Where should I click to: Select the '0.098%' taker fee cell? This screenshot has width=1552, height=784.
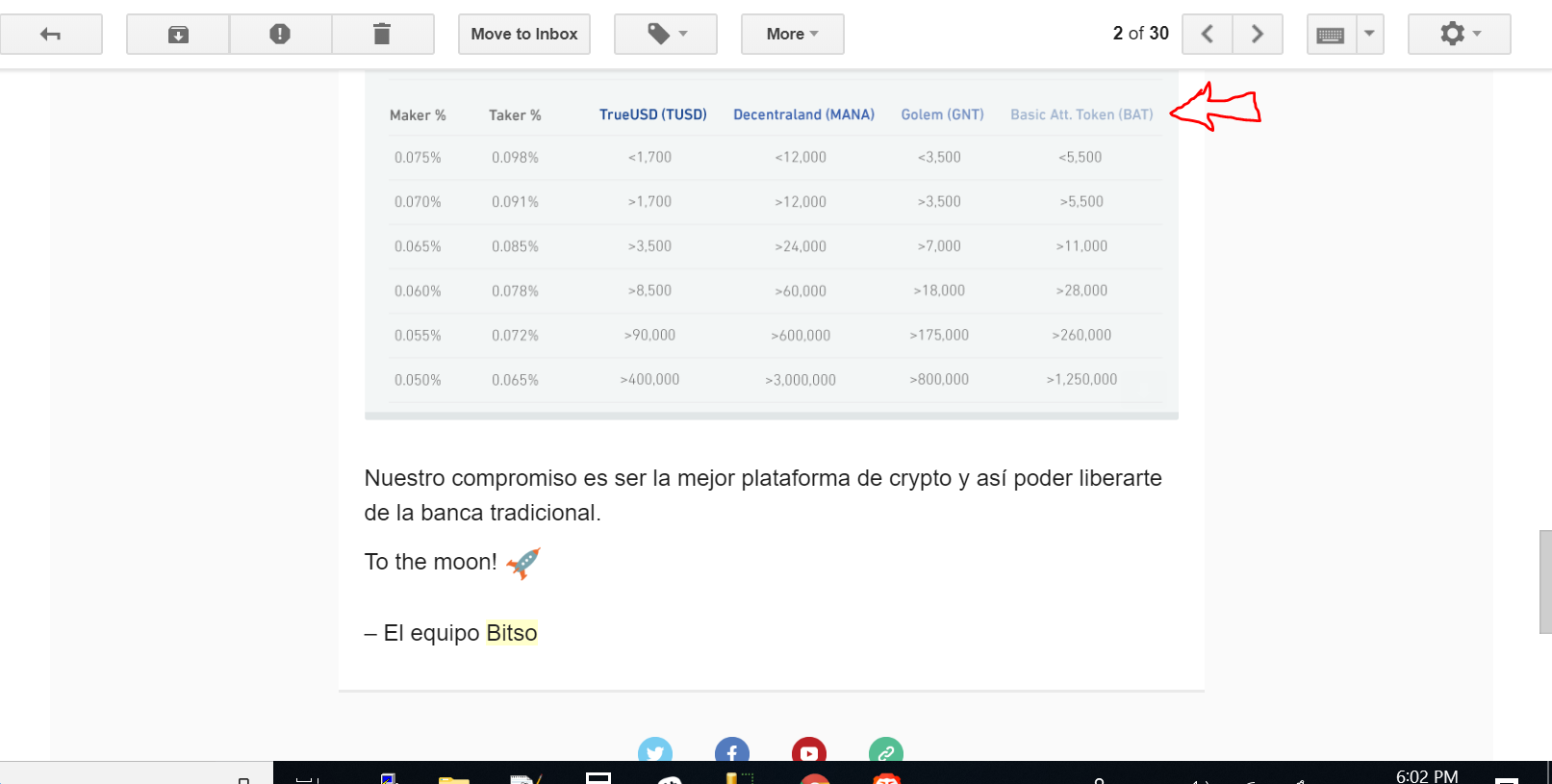coord(515,158)
